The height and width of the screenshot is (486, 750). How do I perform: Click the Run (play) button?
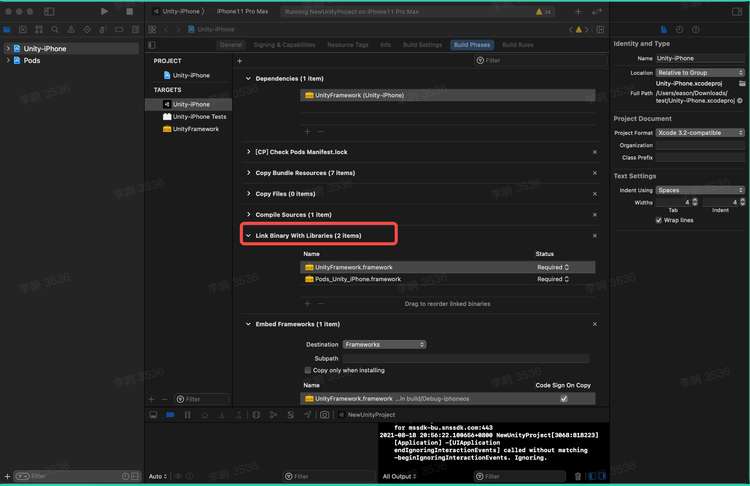[x=105, y=10]
